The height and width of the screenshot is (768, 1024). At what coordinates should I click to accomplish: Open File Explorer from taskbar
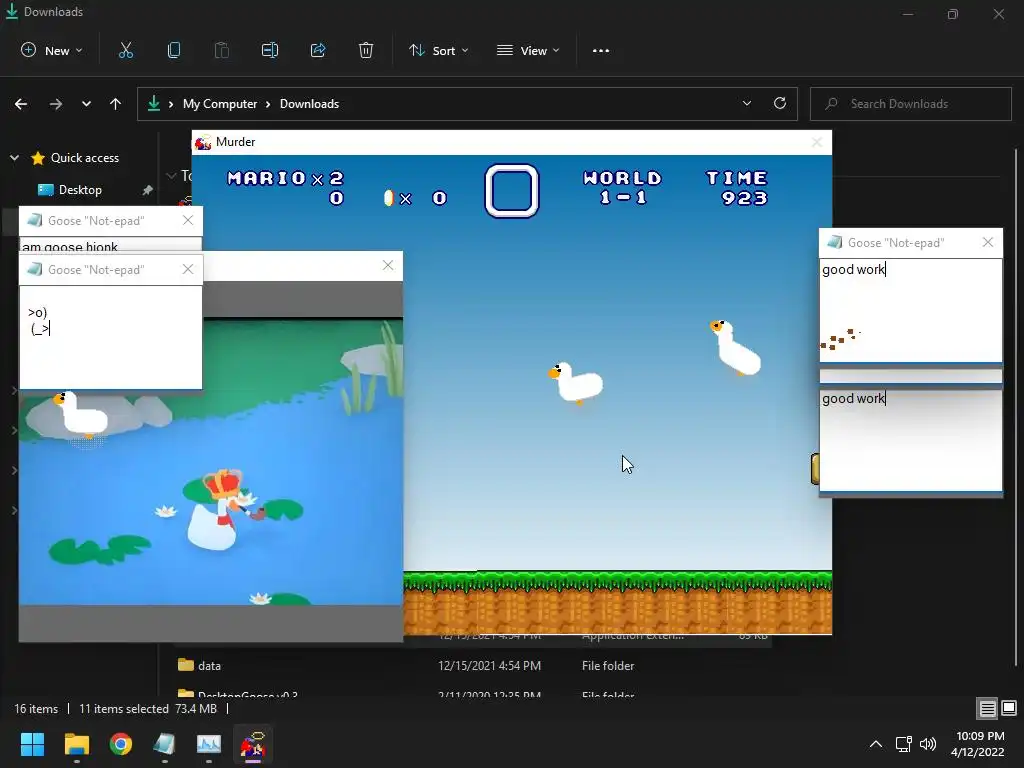pyautogui.click(x=76, y=744)
